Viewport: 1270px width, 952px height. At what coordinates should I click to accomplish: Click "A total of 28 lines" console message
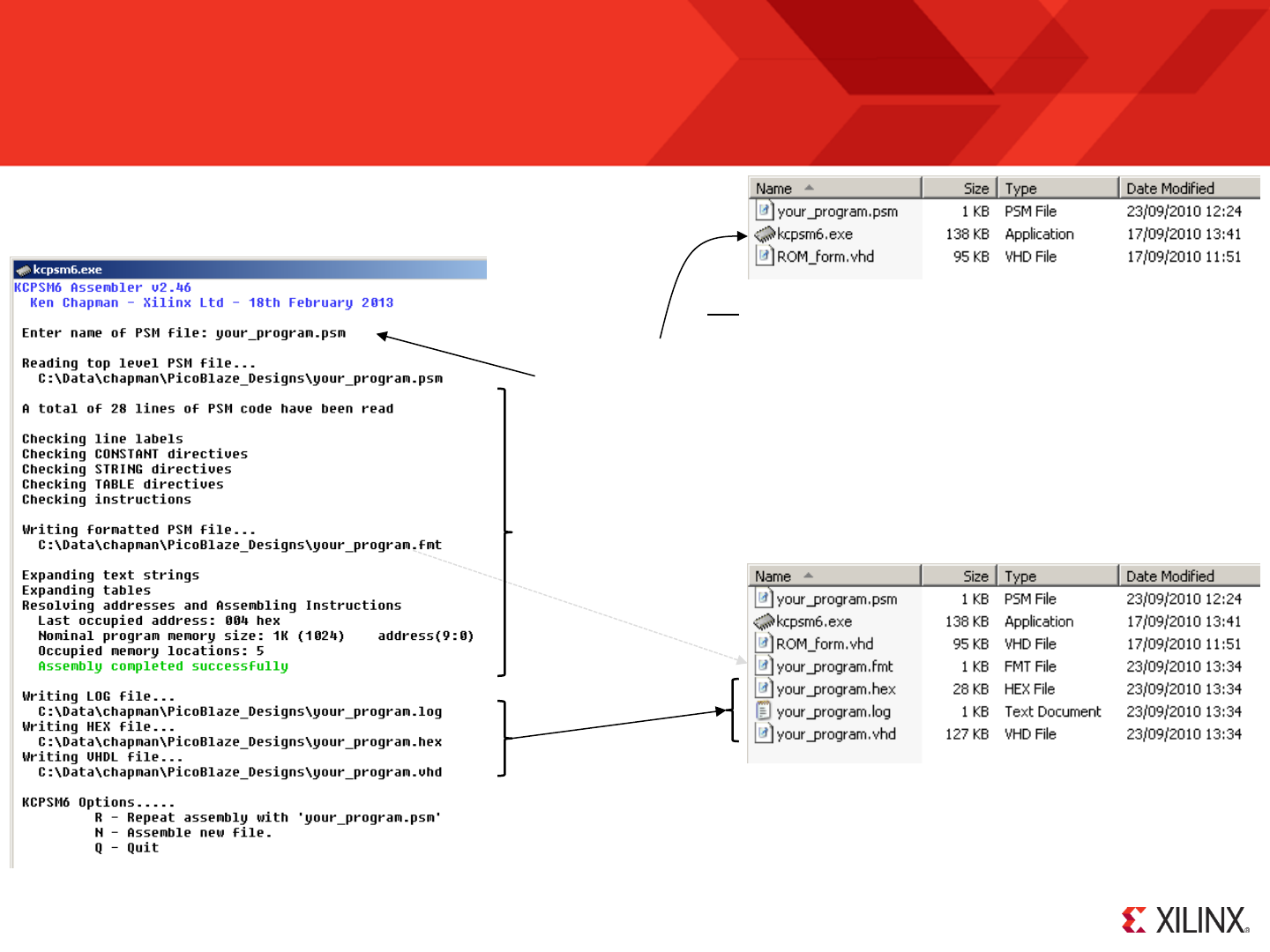208,409
